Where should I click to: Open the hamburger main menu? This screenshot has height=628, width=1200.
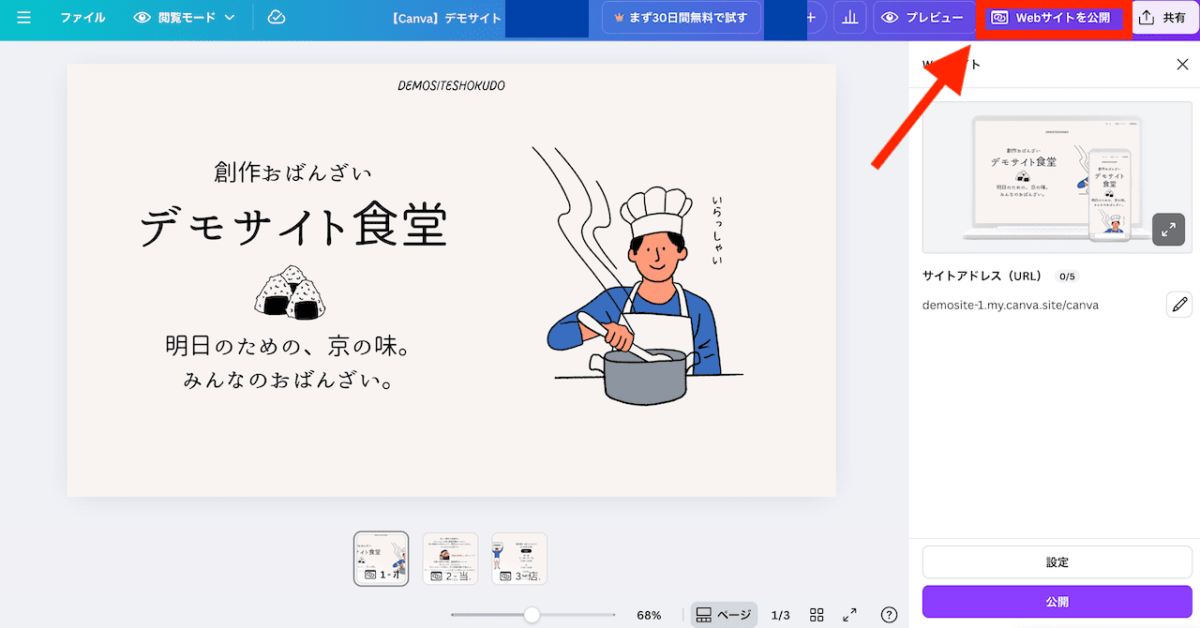pyautogui.click(x=24, y=18)
